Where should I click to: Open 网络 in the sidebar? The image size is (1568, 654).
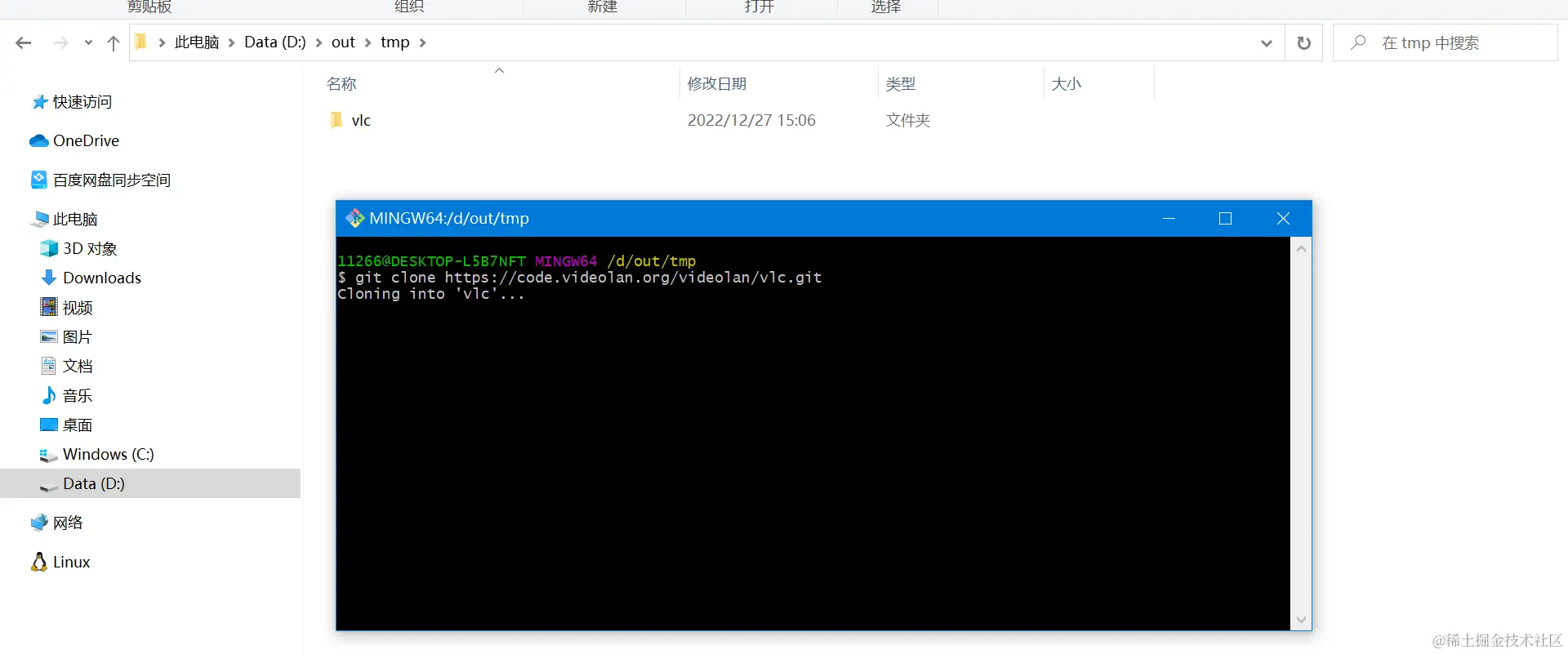pos(68,523)
